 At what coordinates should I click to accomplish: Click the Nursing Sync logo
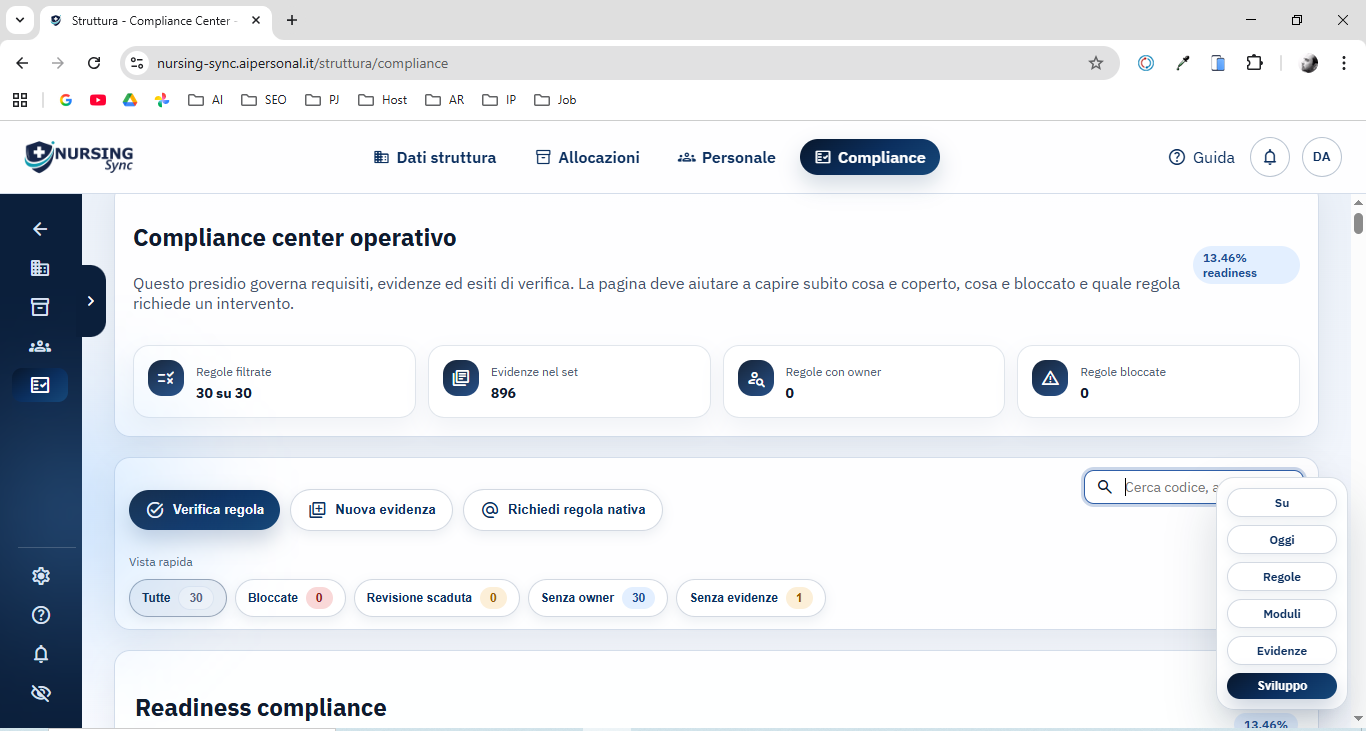(79, 157)
